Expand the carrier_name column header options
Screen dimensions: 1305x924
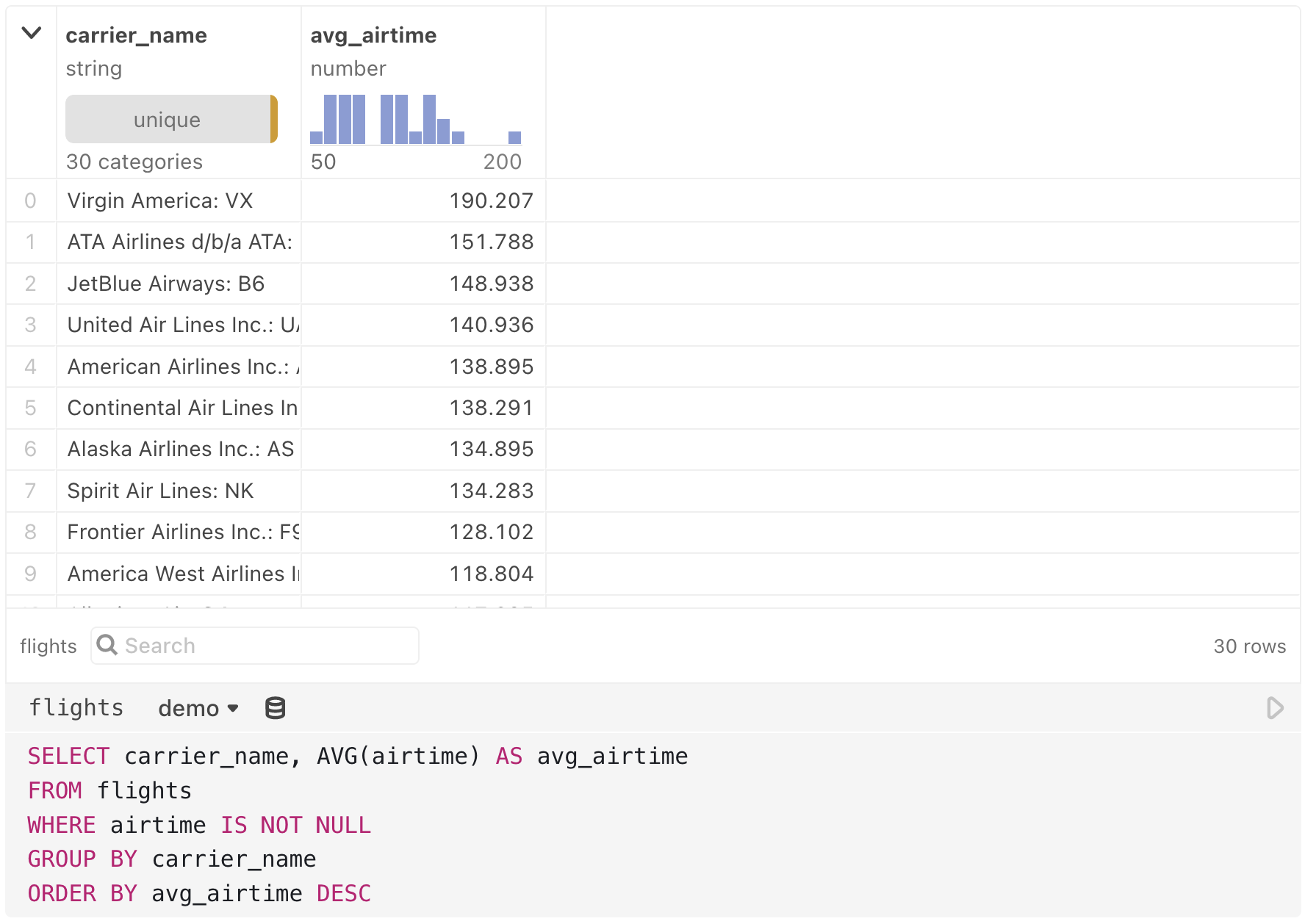[137, 35]
